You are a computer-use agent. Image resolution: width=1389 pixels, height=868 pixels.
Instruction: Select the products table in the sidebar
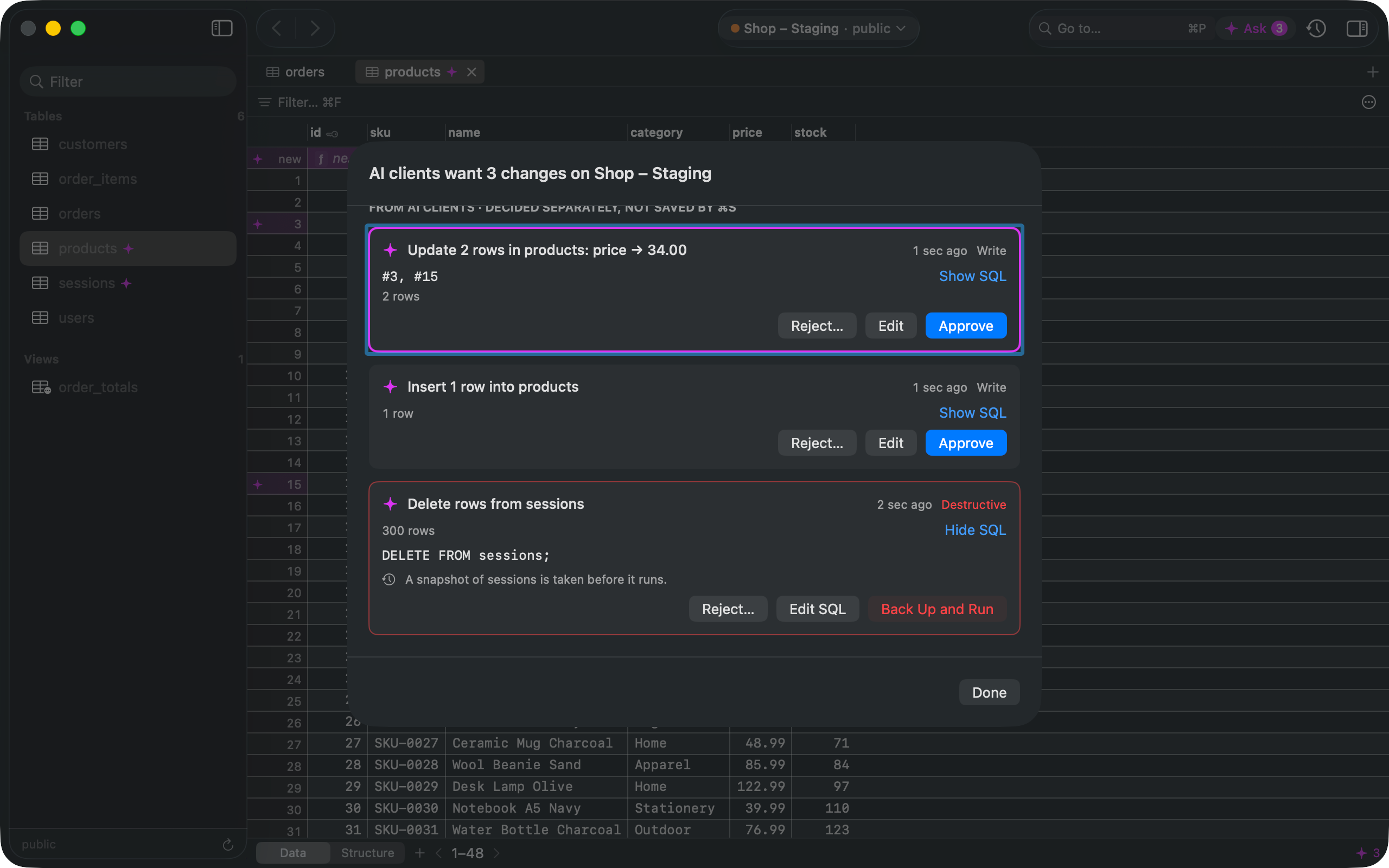(128, 248)
